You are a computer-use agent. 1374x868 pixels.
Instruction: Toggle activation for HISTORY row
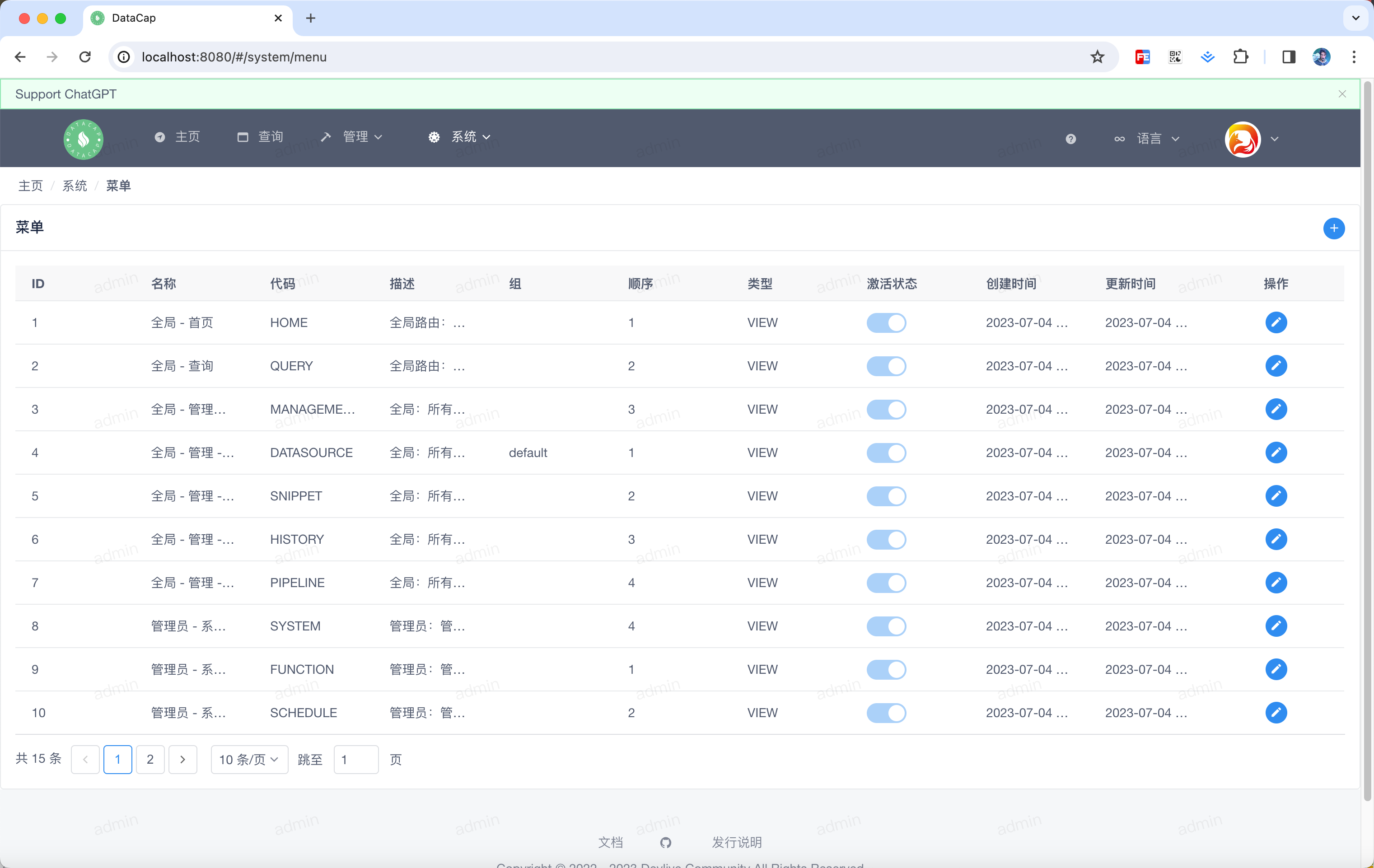click(x=886, y=539)
